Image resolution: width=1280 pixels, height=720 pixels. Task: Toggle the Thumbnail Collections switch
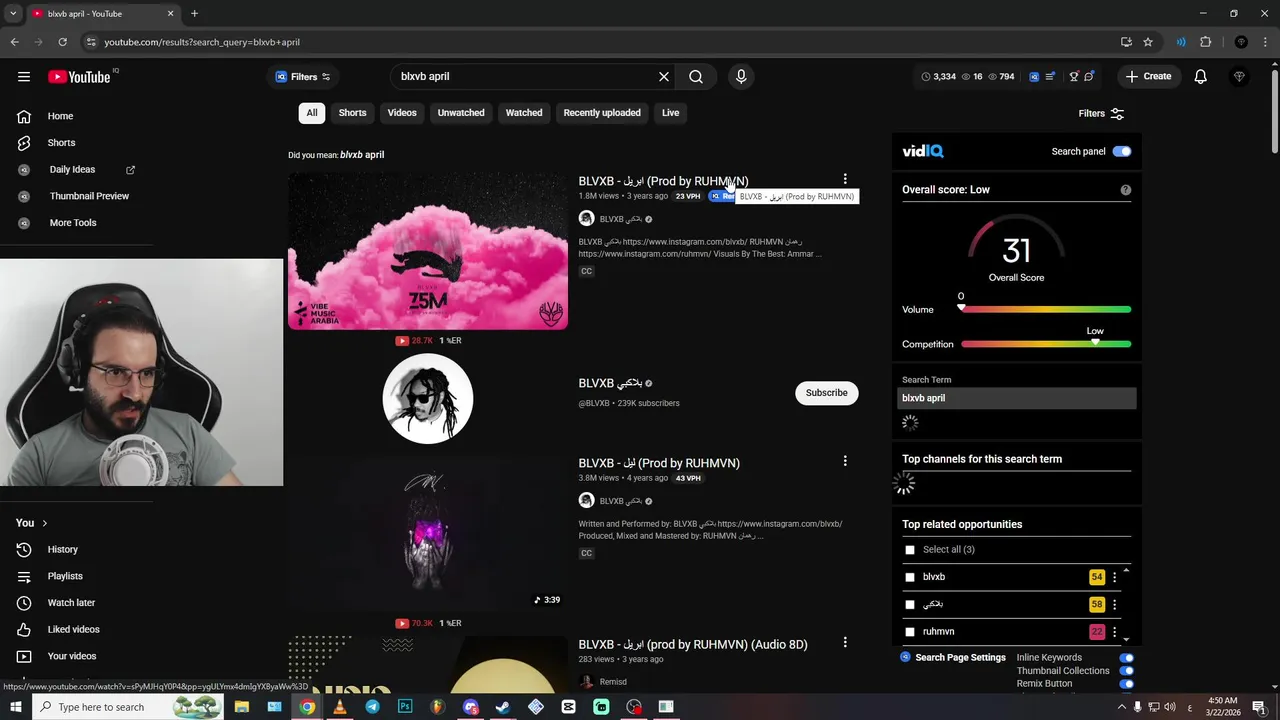[1126, 671]
